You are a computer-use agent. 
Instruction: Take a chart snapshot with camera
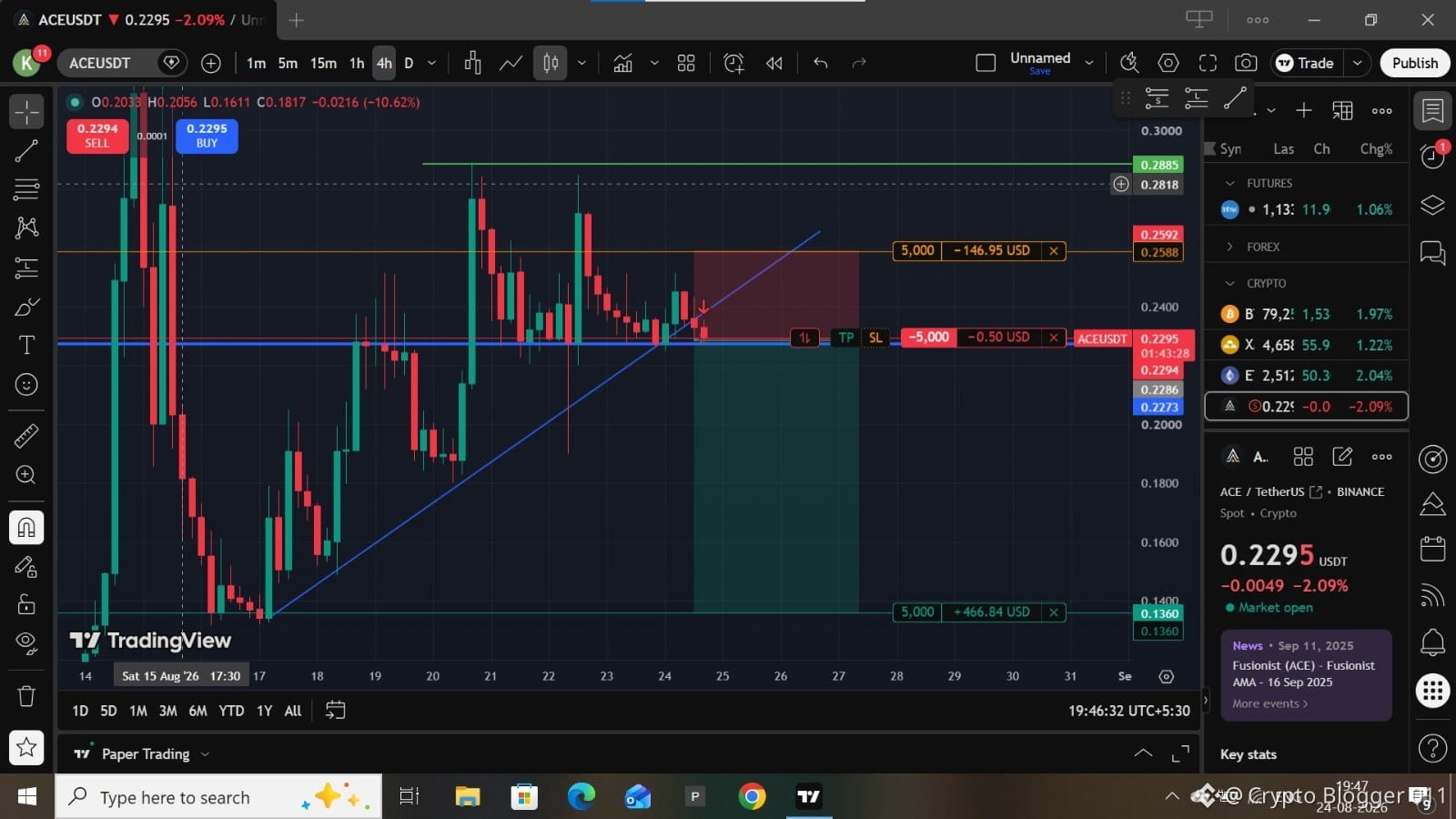coord(1246,63)
